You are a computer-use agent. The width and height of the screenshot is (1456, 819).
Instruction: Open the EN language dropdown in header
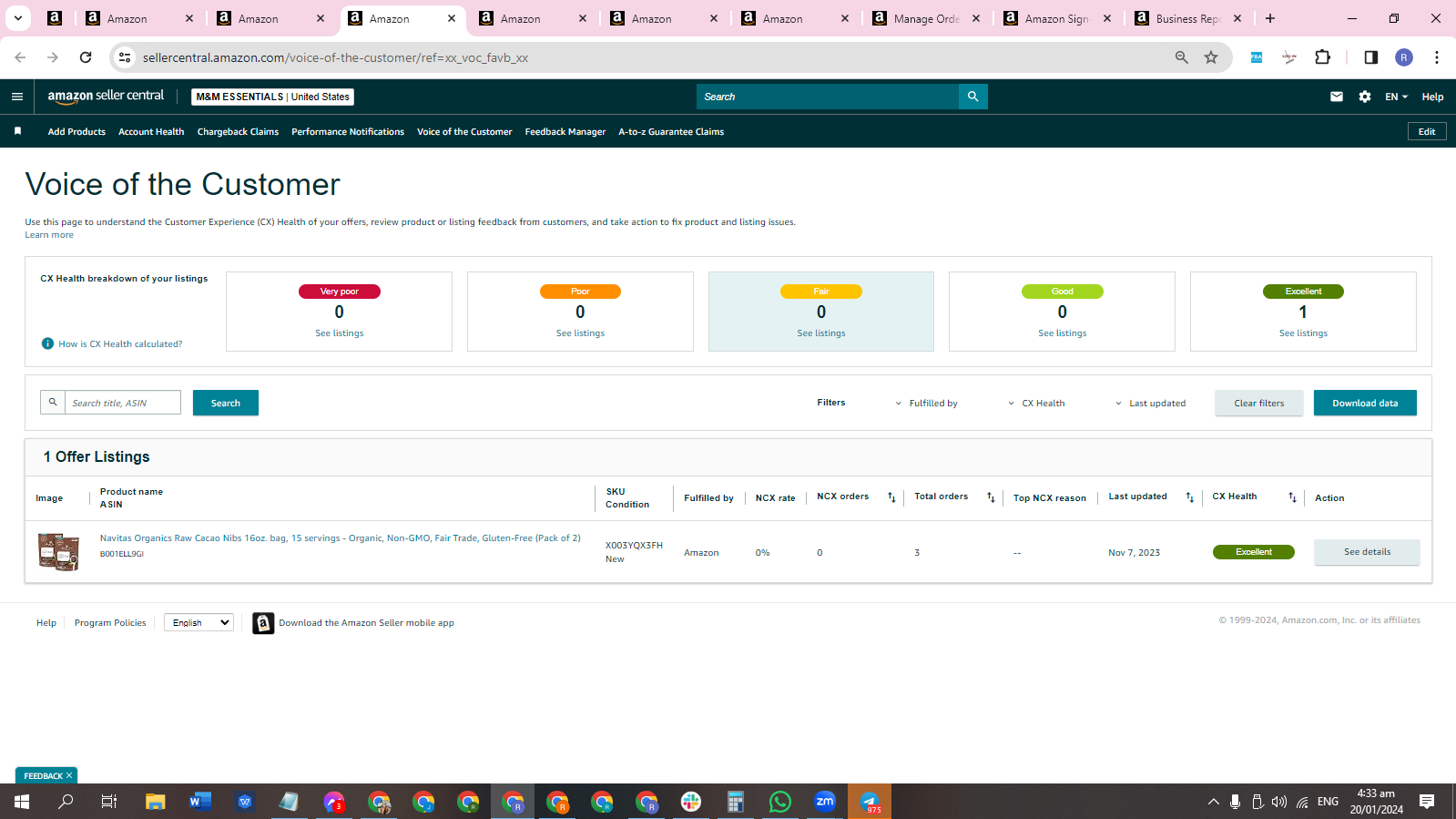pos(1396,97)
